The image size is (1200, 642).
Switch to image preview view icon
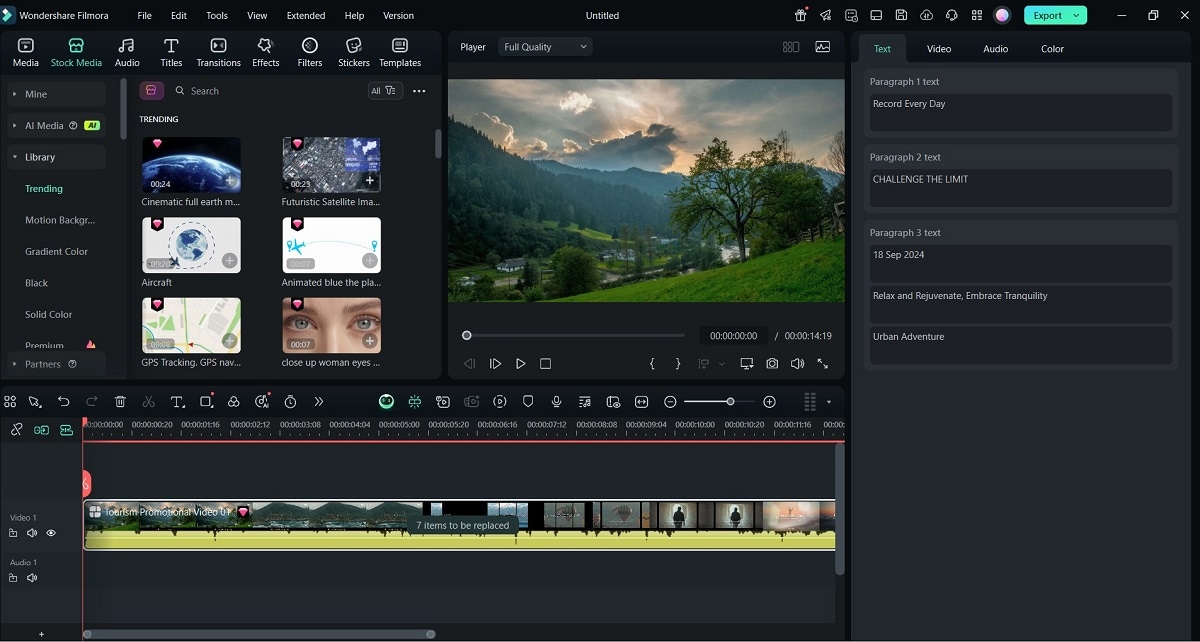(823, 47)
